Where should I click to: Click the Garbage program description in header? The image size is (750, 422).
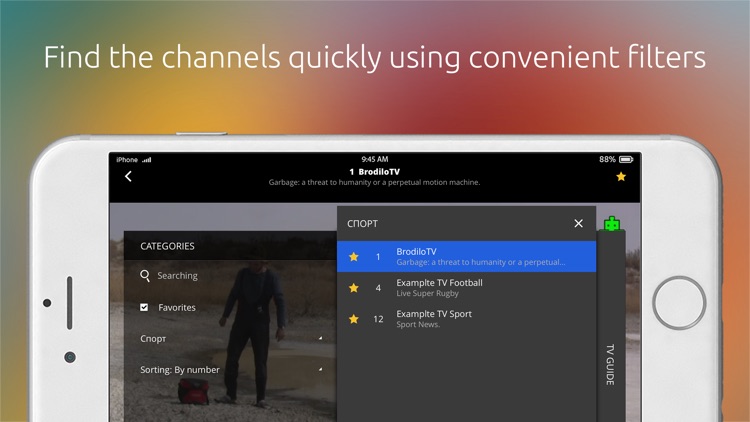coord(374,182)
